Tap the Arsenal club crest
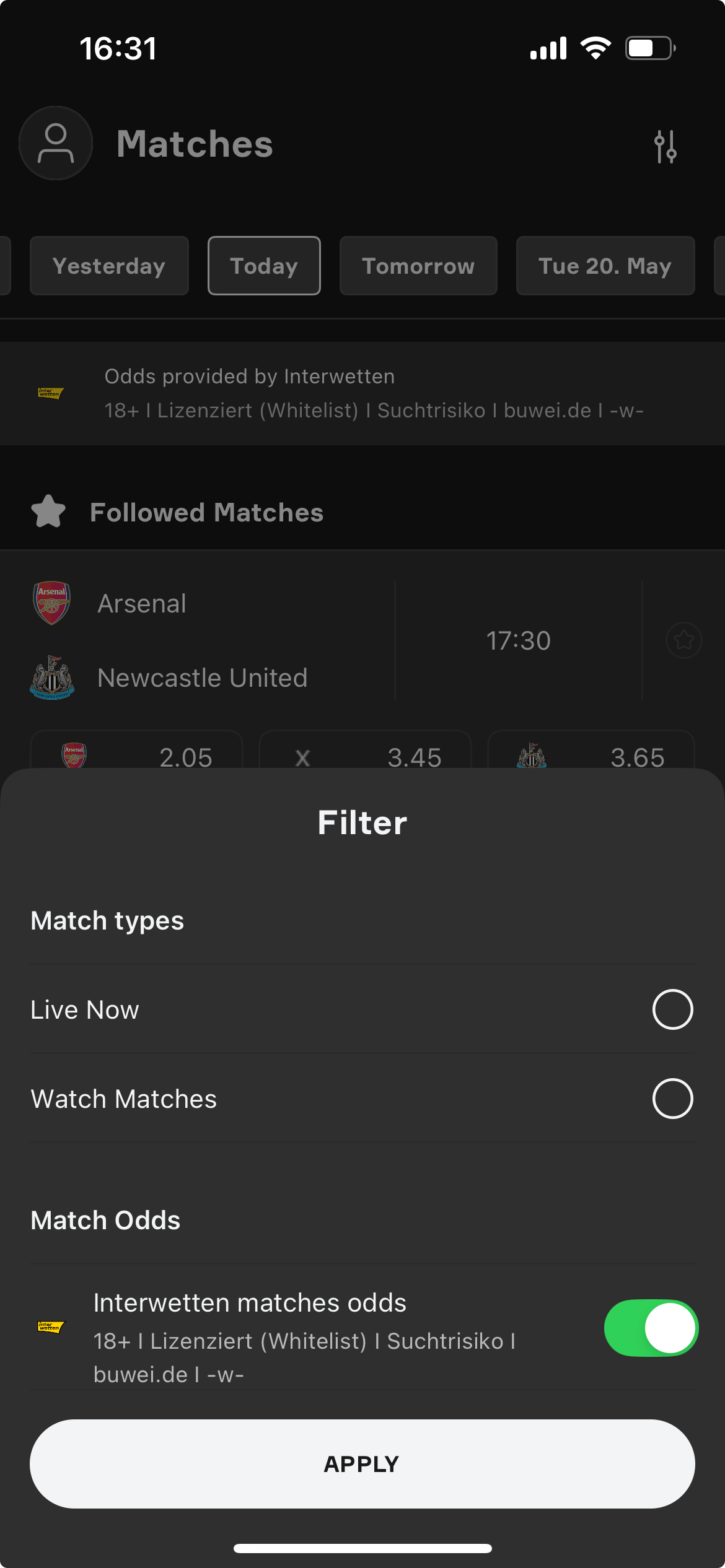The height and width of the screenshot is (1568, 725). [x=52, y=603]
